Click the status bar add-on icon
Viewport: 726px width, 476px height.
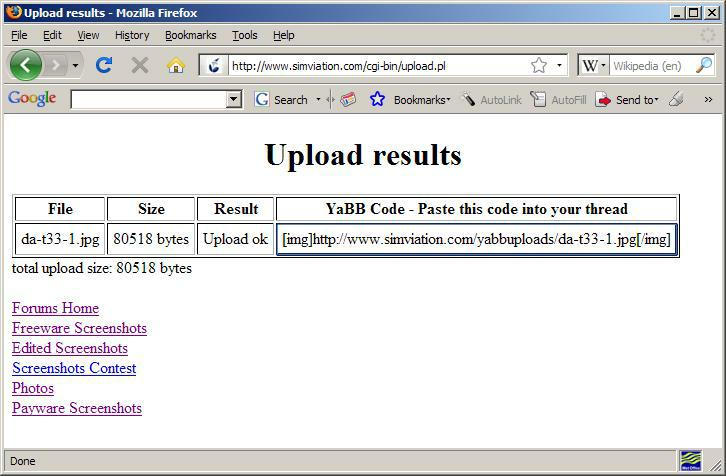[691, 461]
